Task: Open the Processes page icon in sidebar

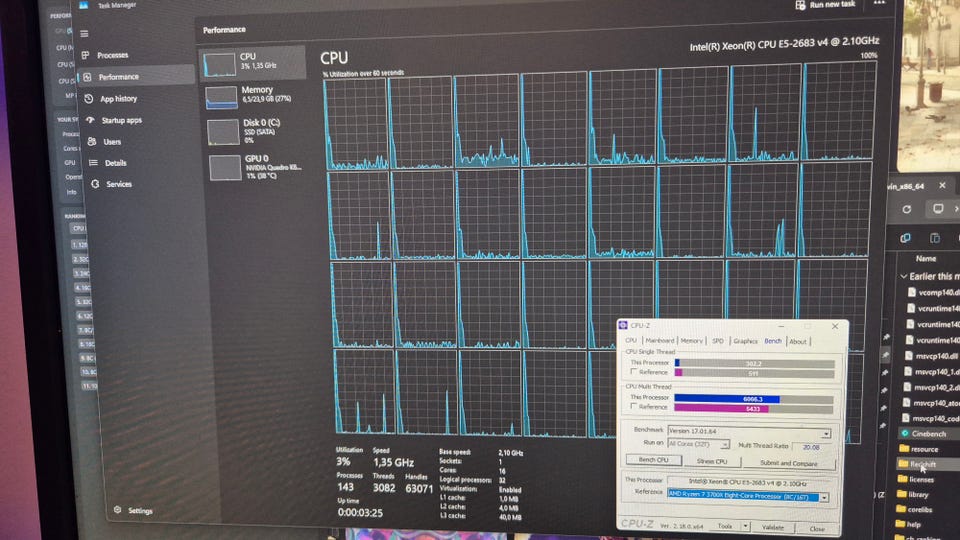Action: (85, 55)
